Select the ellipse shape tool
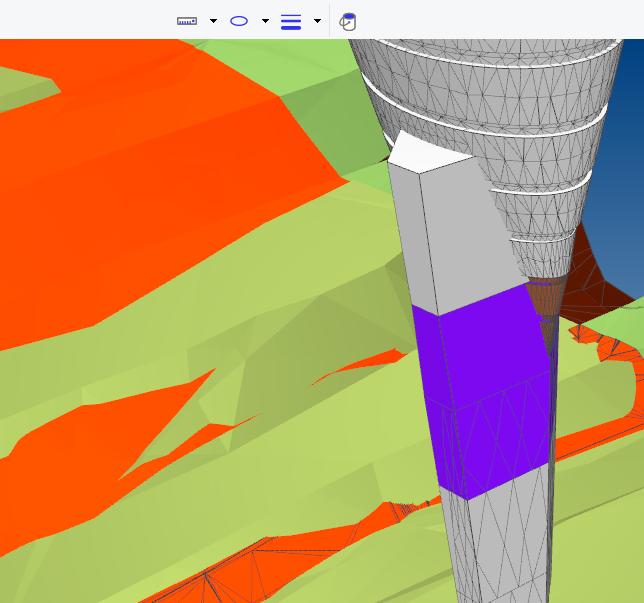Image resolution: width=644 pixels, height=603 pixels. tap(239, 21)
